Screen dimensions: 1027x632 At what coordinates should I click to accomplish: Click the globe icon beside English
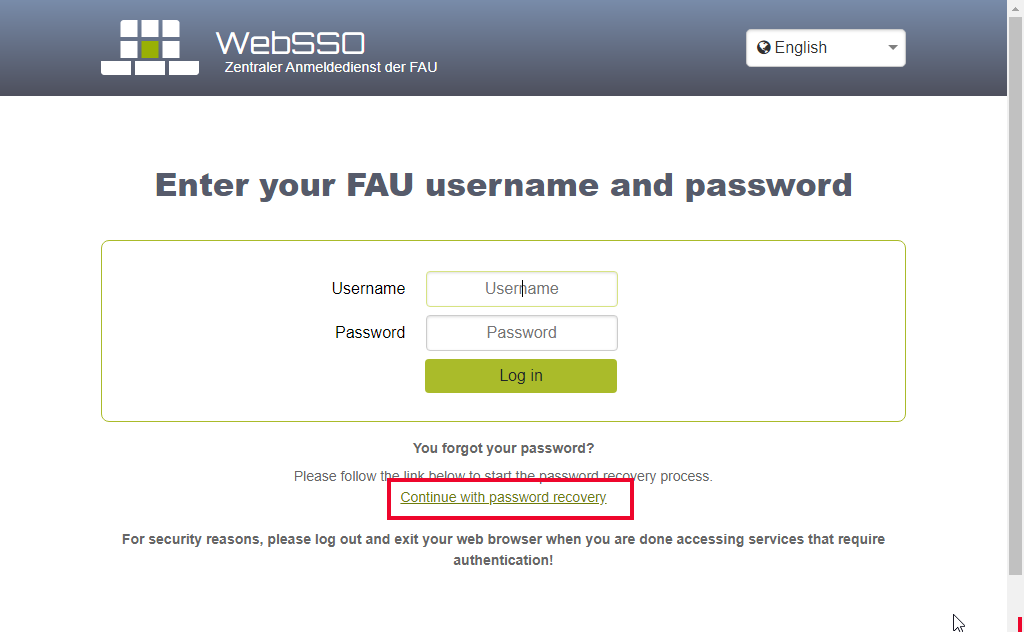[763, 48]
